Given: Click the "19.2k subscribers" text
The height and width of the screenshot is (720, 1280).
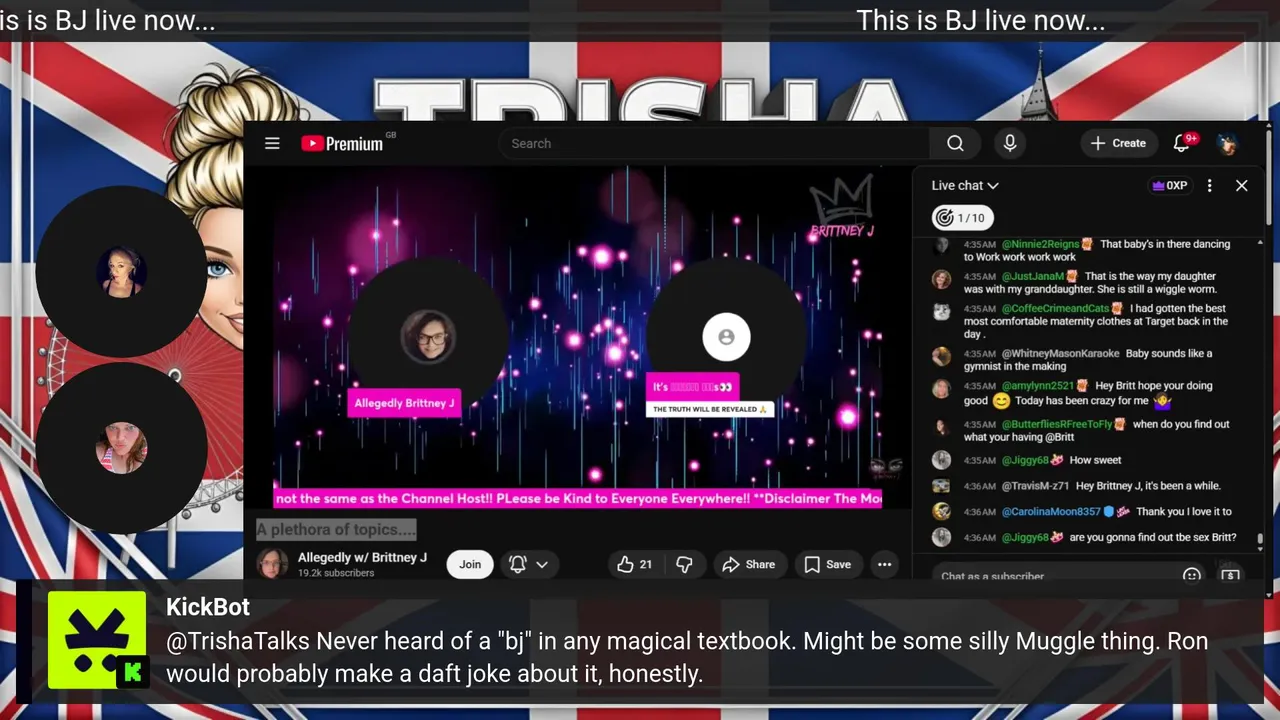Looking at the screenshot, I should [336, 573].
